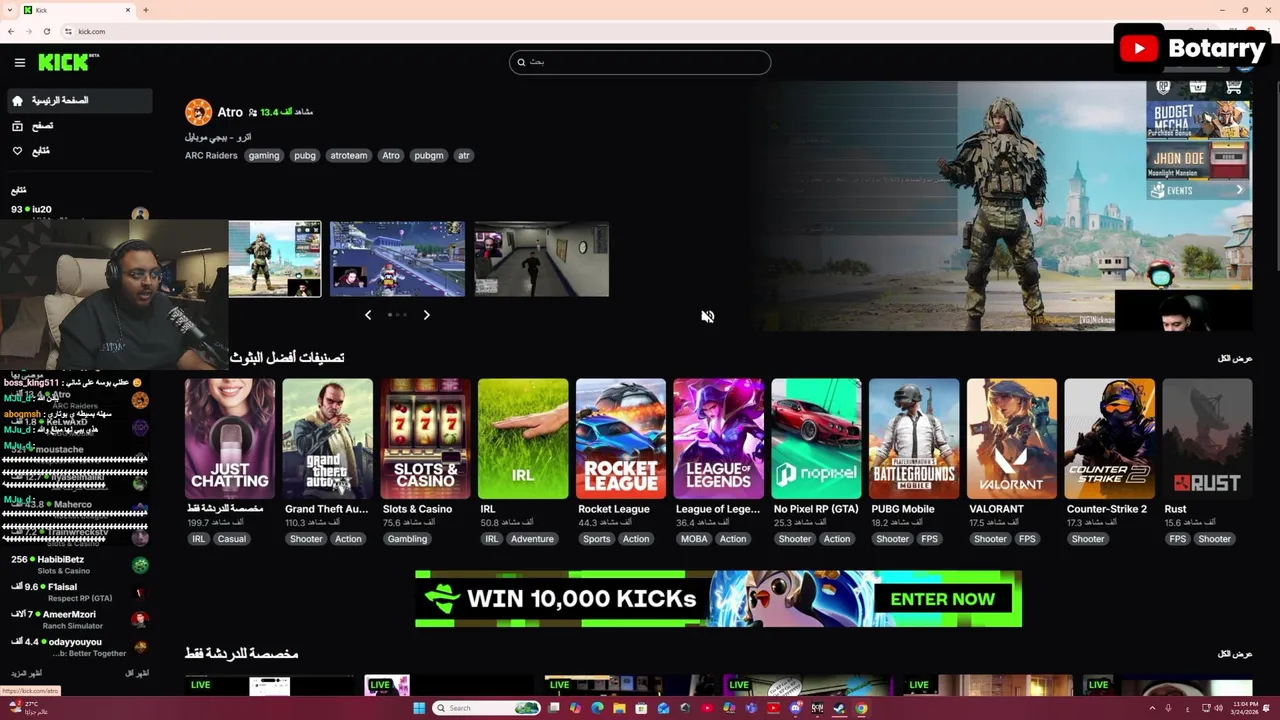Select the atroteam tag
The height and width of the screenshot is (720, 1280).
click(x=349, y=155)
